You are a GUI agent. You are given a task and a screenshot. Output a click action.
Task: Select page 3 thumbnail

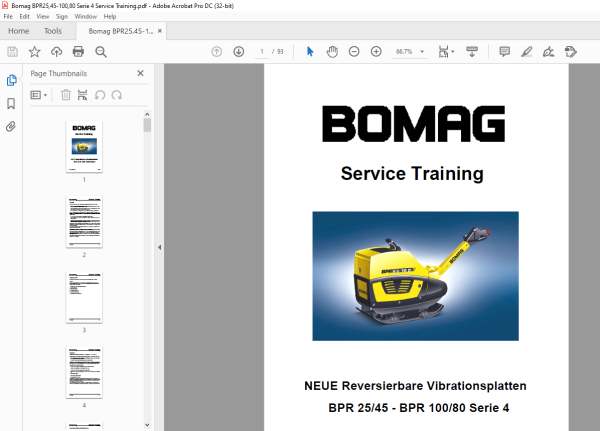84,297
